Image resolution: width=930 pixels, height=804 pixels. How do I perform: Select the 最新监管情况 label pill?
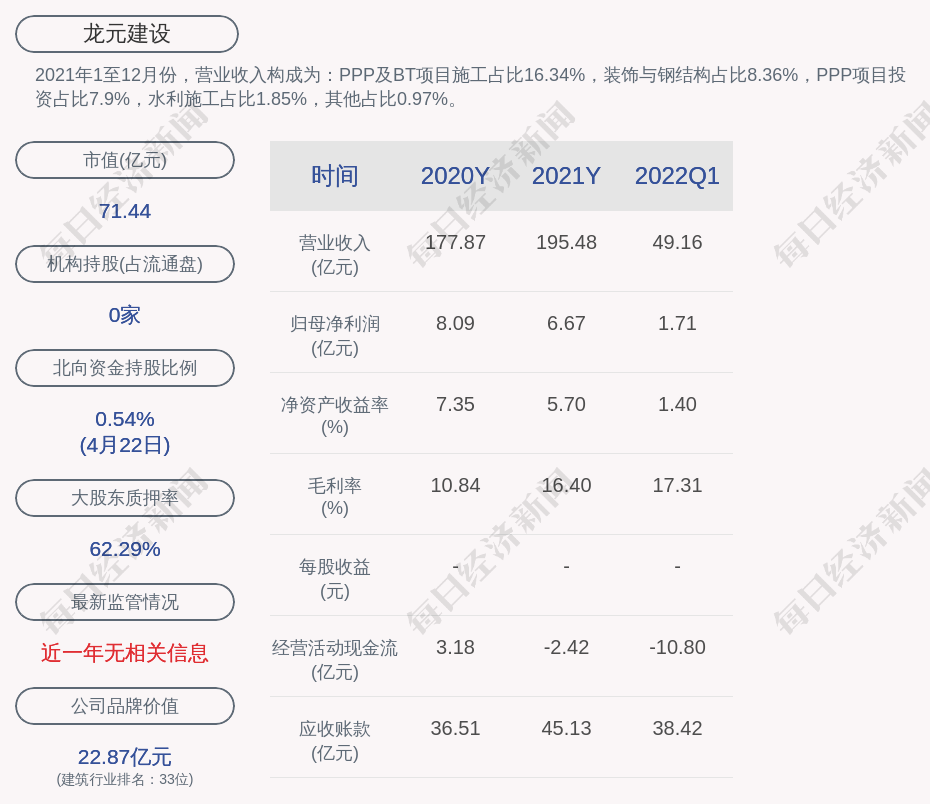pyautogui.click(x=125, y=602)
